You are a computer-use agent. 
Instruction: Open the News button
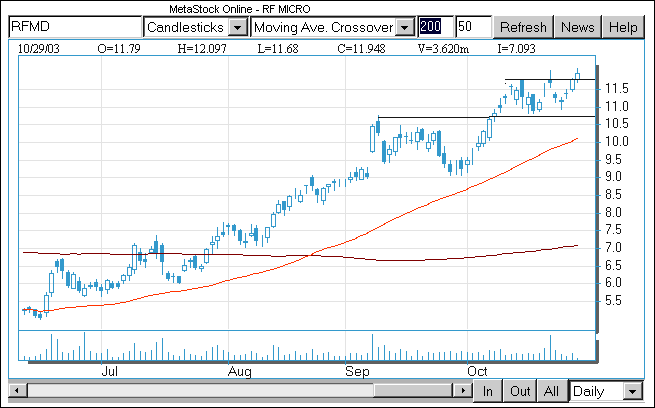(x=577, y=27)
